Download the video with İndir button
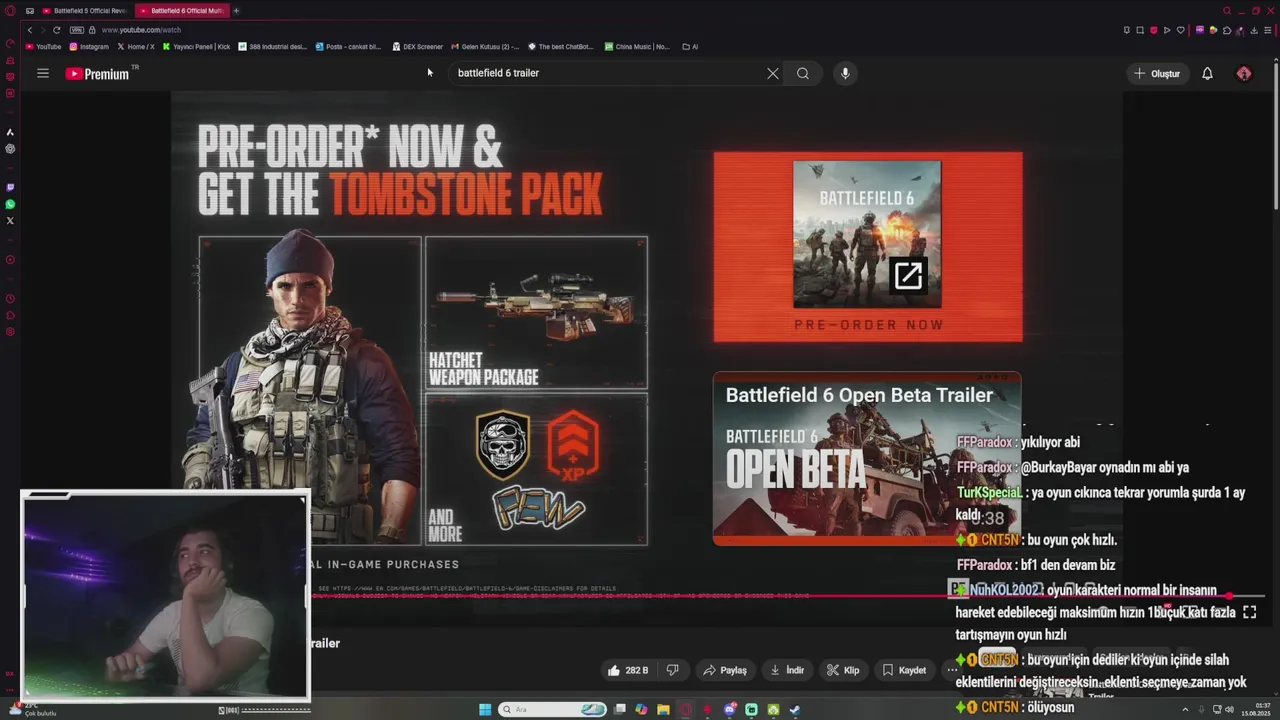Image resolution: width=1280 pixels, height=720 pixels. 787,670
